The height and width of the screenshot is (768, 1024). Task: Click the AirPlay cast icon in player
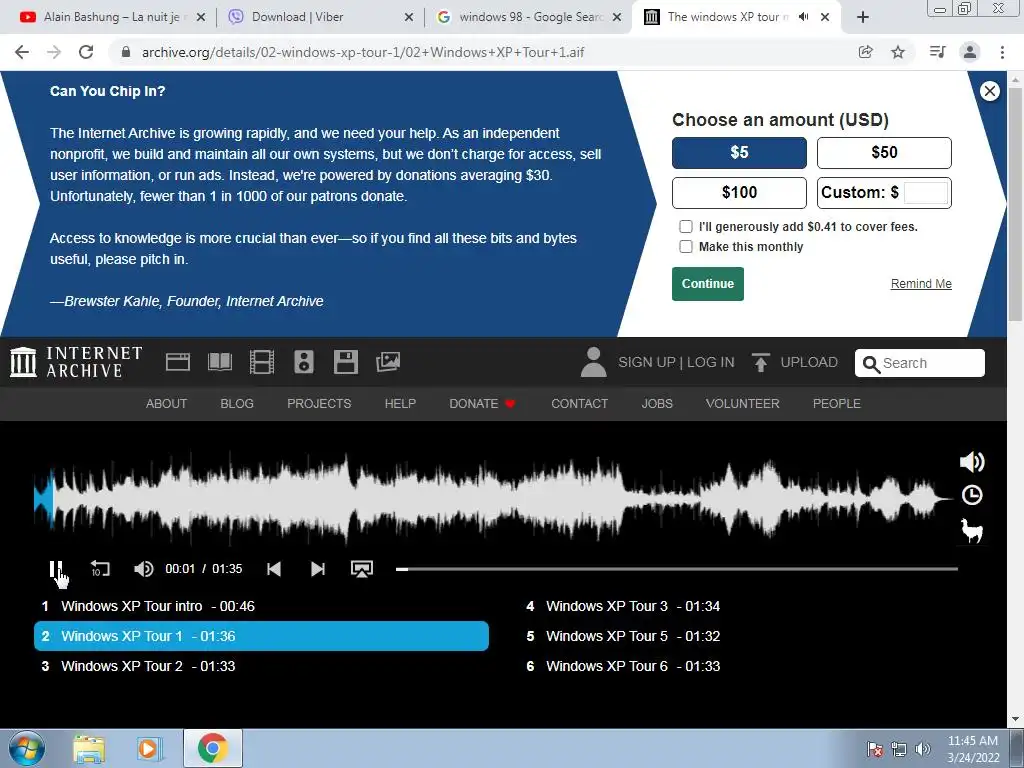coord(362,569)
